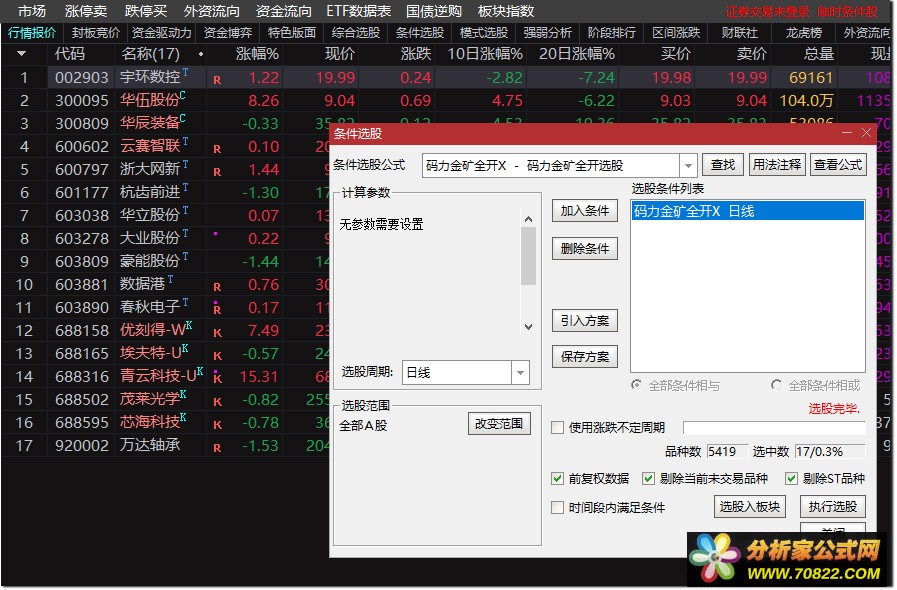The image size is (897, 590).
Task: Click the K marker on 茂莱光学 row
Action: click(217, 402)
